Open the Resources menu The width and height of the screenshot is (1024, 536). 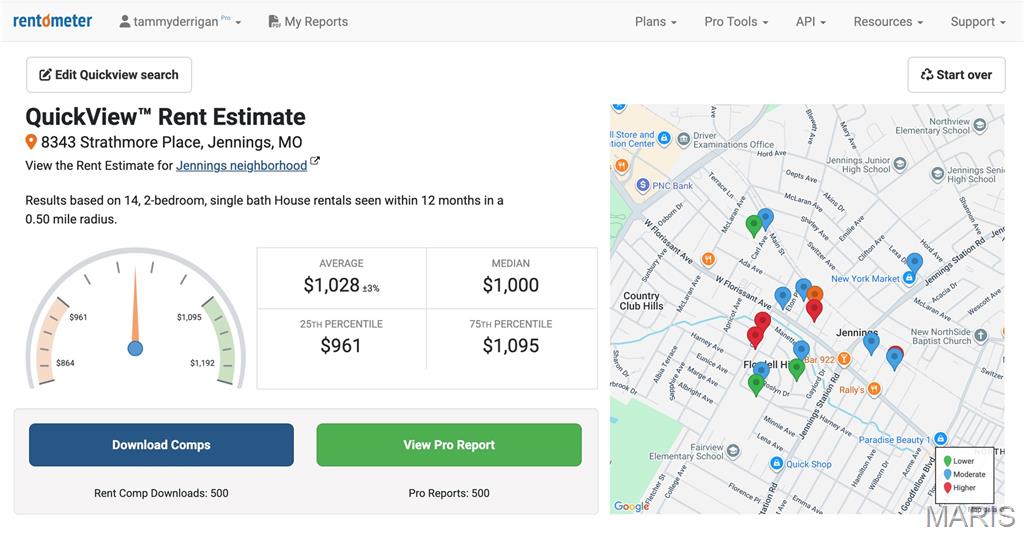(888, 21)
